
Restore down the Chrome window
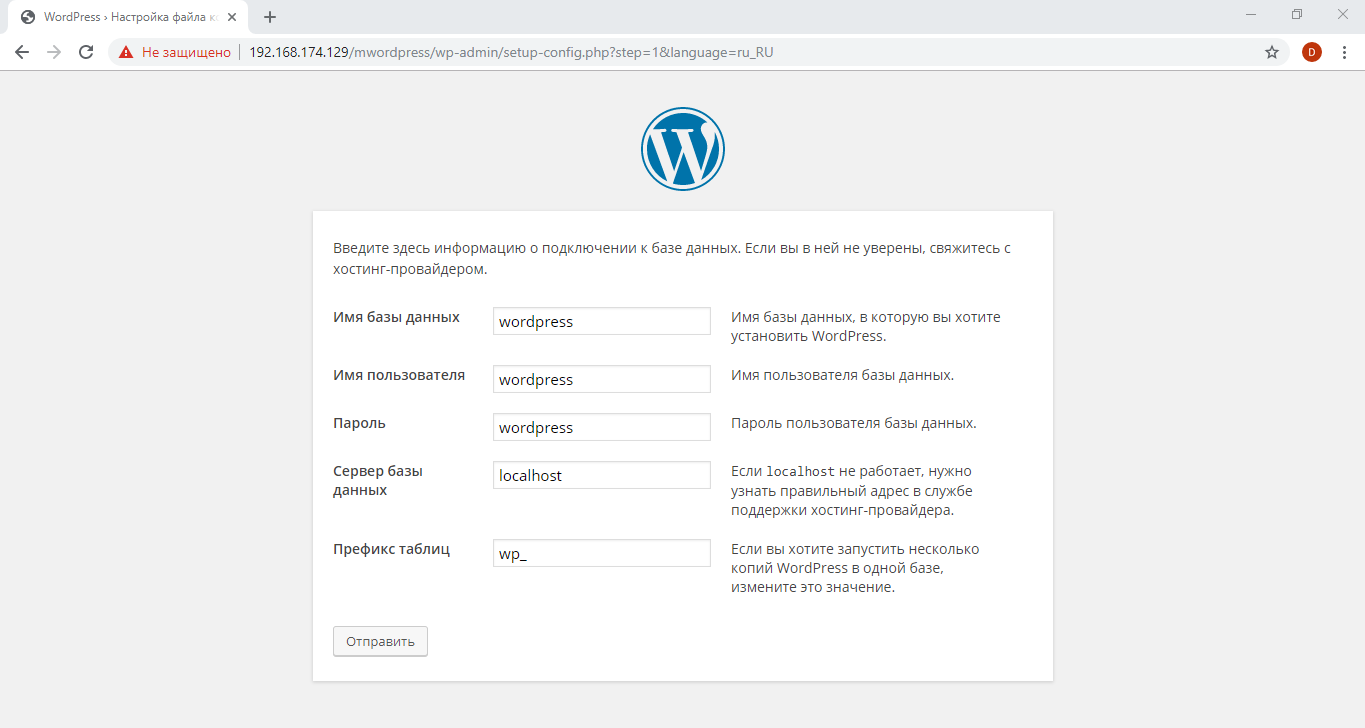pyautogui.click(x=1297, y=14)
